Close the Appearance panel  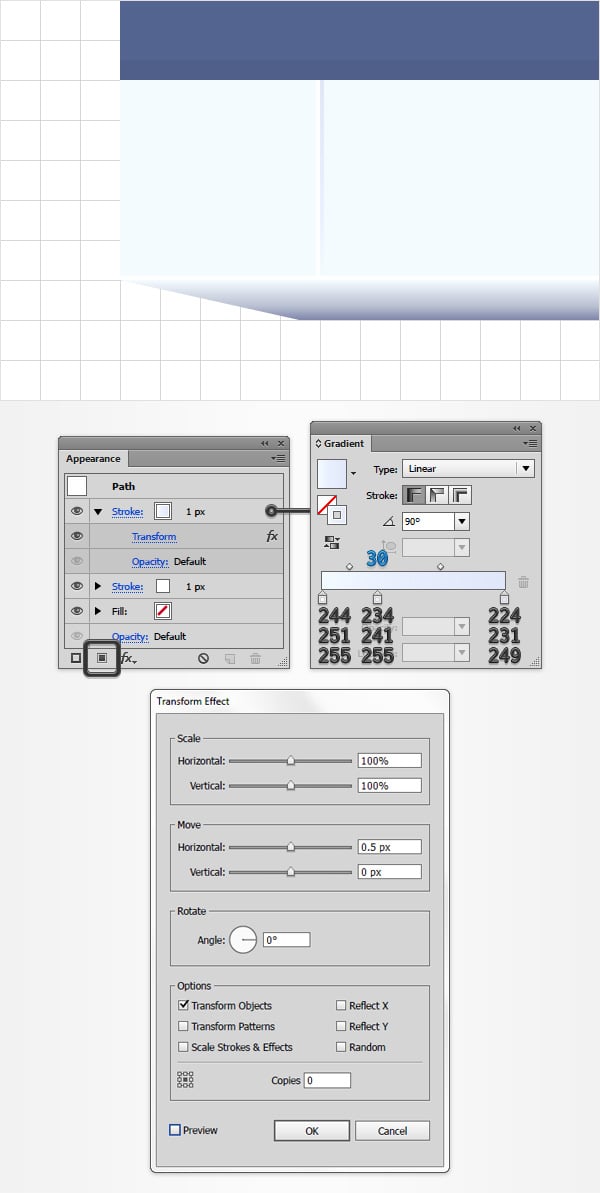[x=281, y=443]
